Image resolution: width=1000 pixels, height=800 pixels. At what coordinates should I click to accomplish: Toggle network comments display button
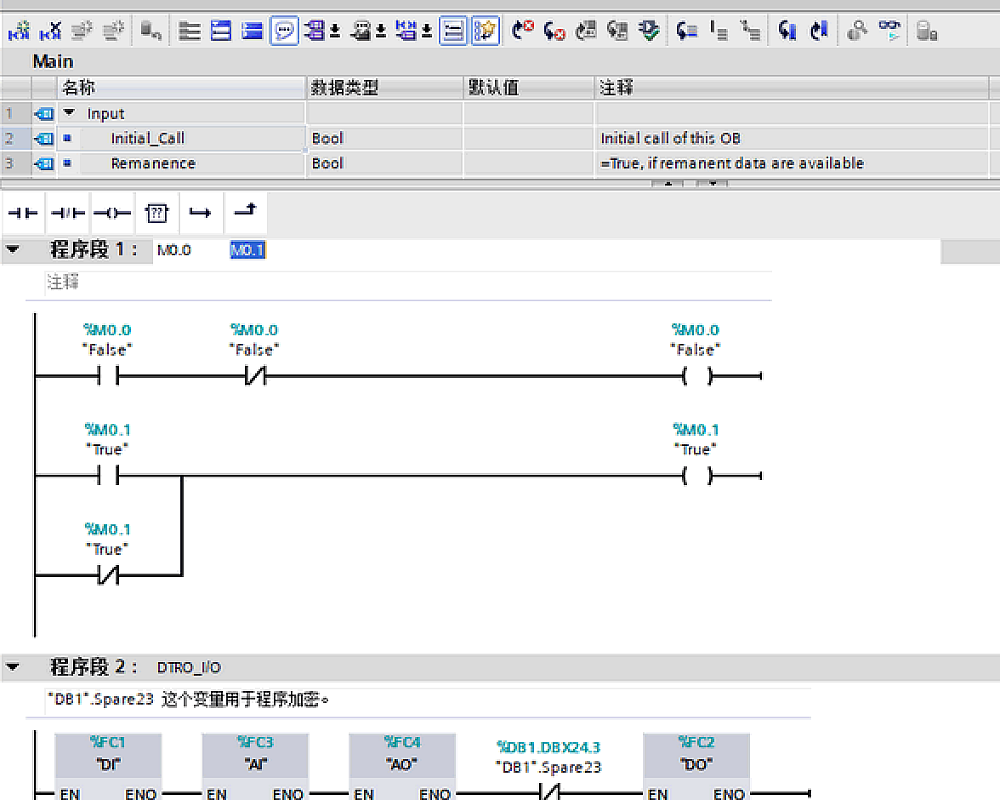(x=284, y=32)
